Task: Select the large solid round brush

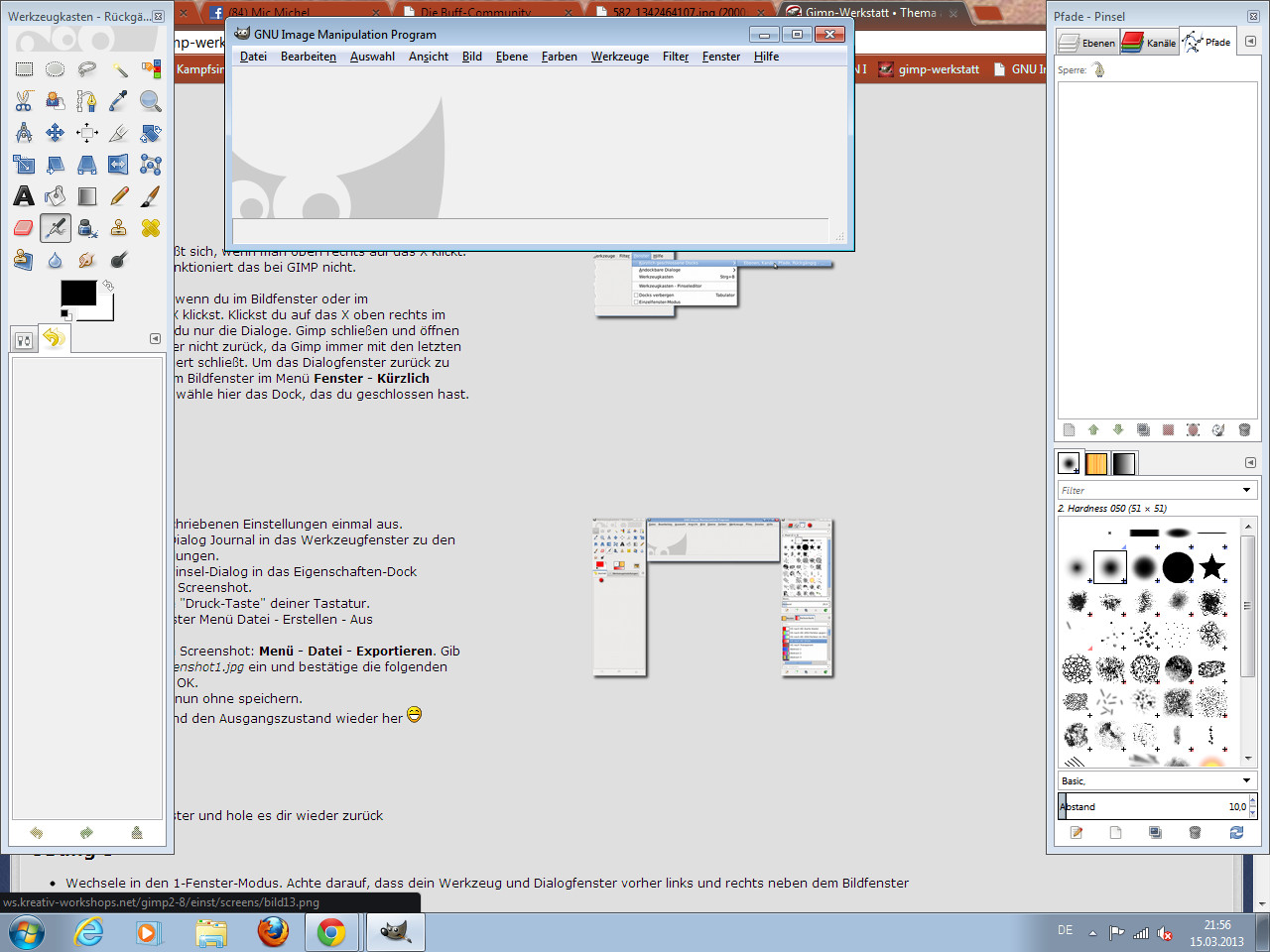Action: pos(1178,567)
